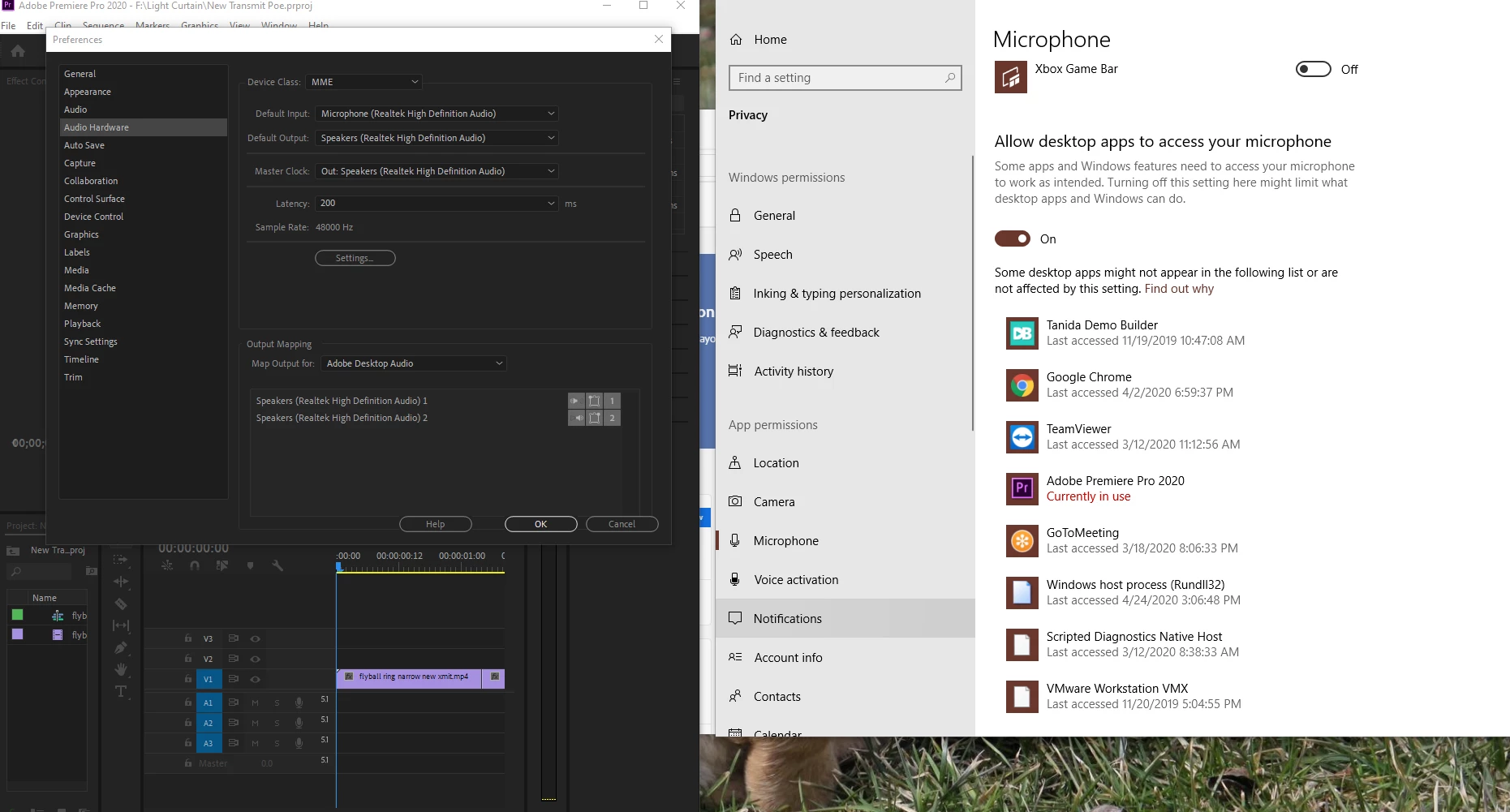Select the Track Select Forward tool in Premiere
Image resolution: width=1510 pixels, height=812 pixels.
point(120,560)
